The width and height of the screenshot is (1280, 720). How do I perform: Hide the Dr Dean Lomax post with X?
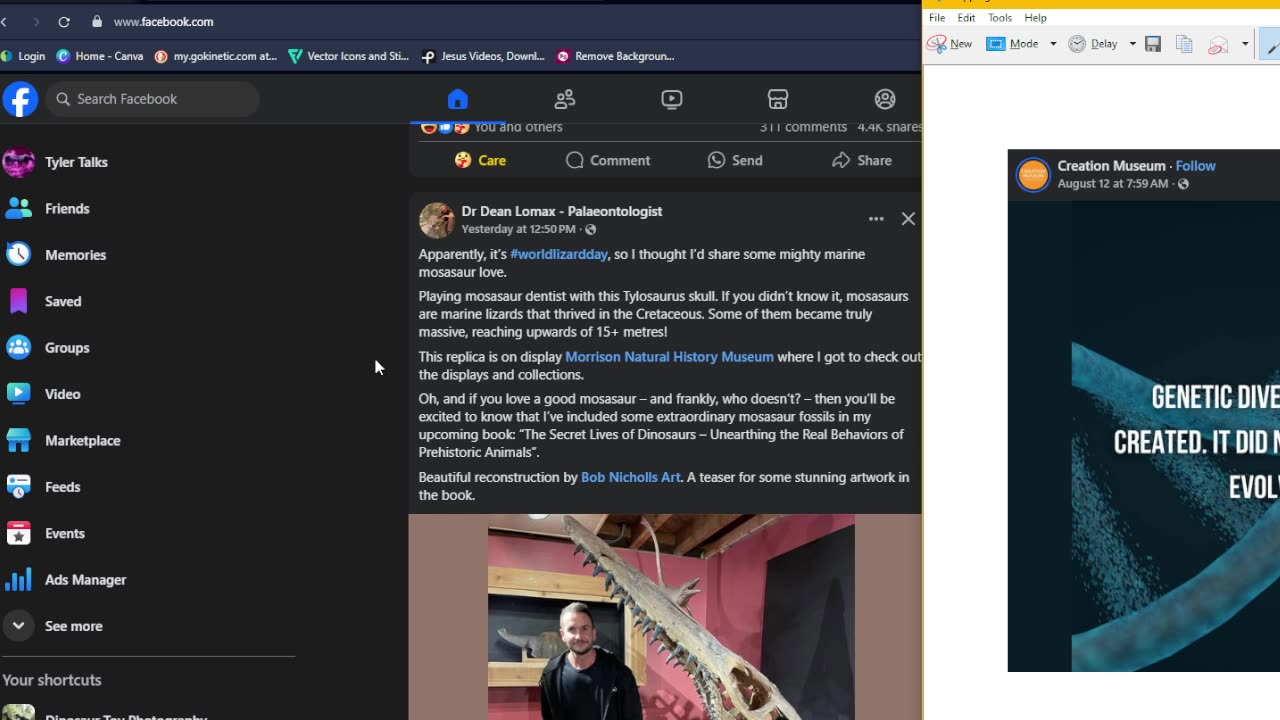(x=908, y=219)
